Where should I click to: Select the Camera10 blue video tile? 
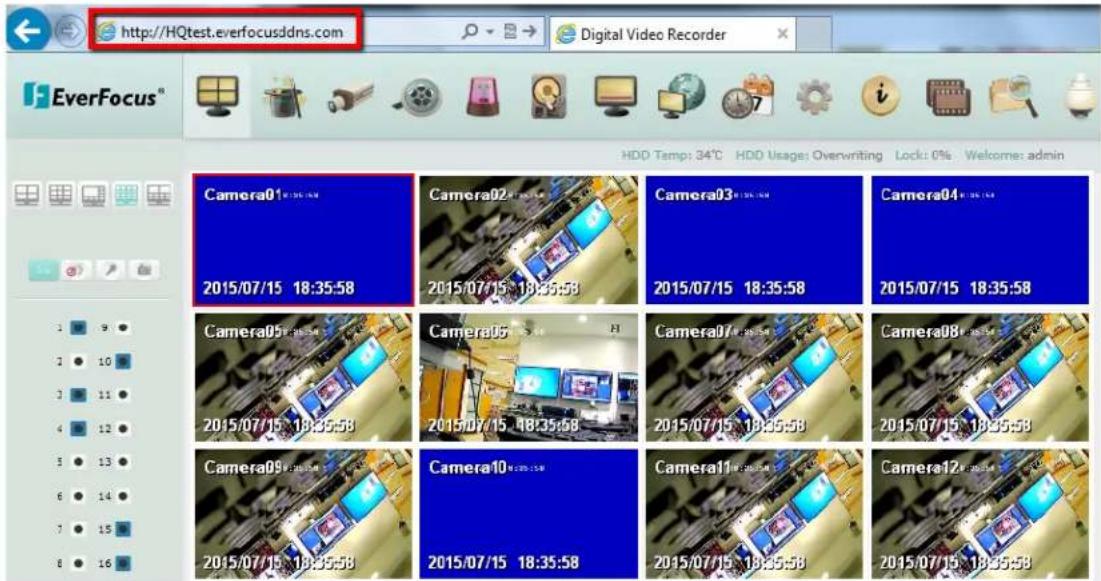[529, 514]
